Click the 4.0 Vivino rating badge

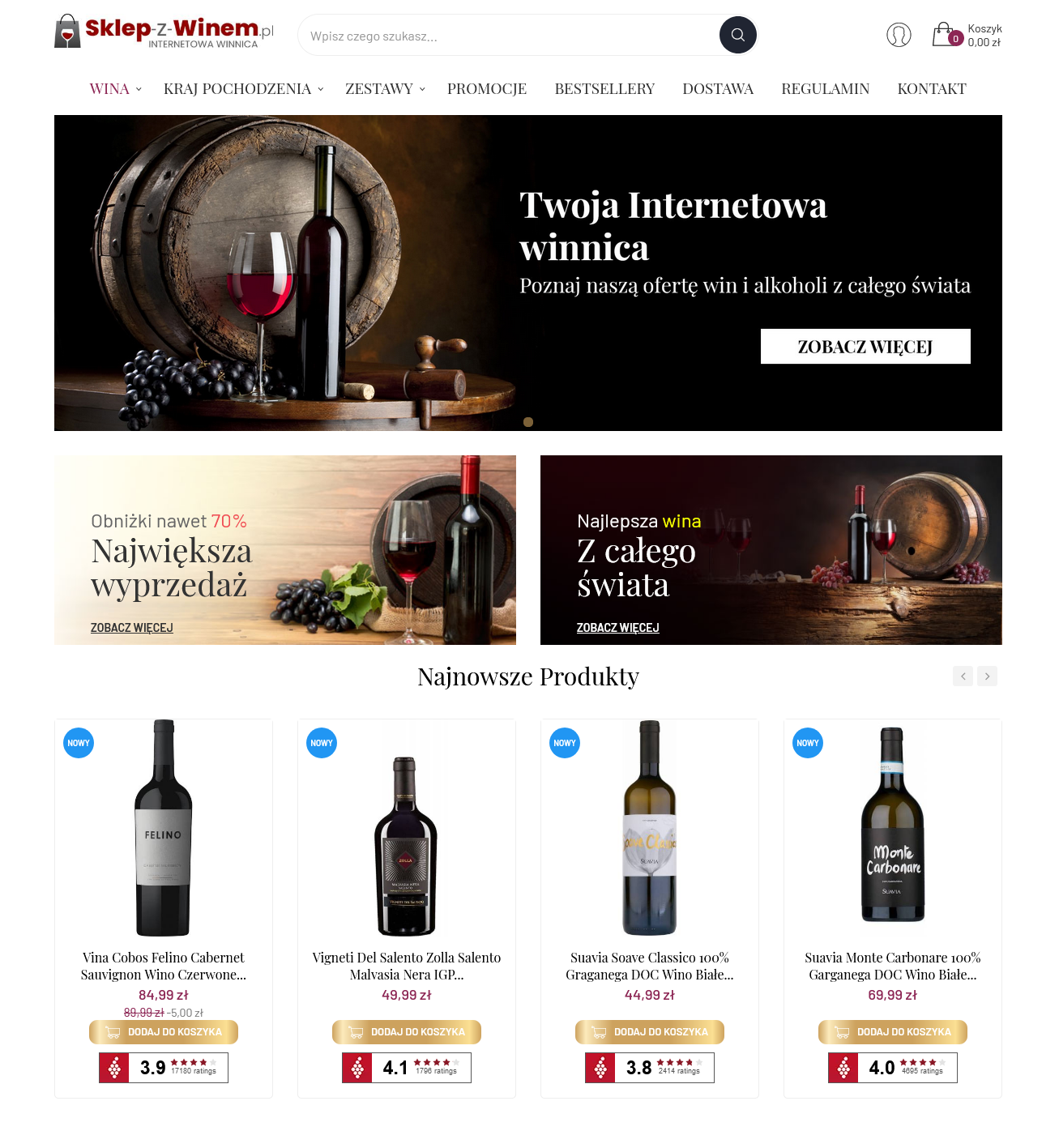(x=893, y=1068)
